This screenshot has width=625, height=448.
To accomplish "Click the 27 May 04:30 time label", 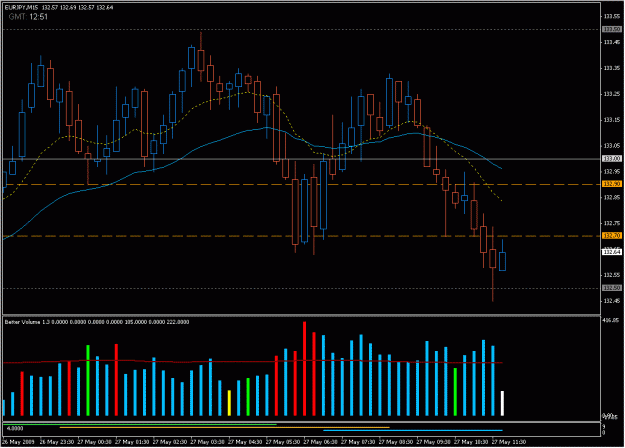I will pyautogui.click(x=244, y=442).
